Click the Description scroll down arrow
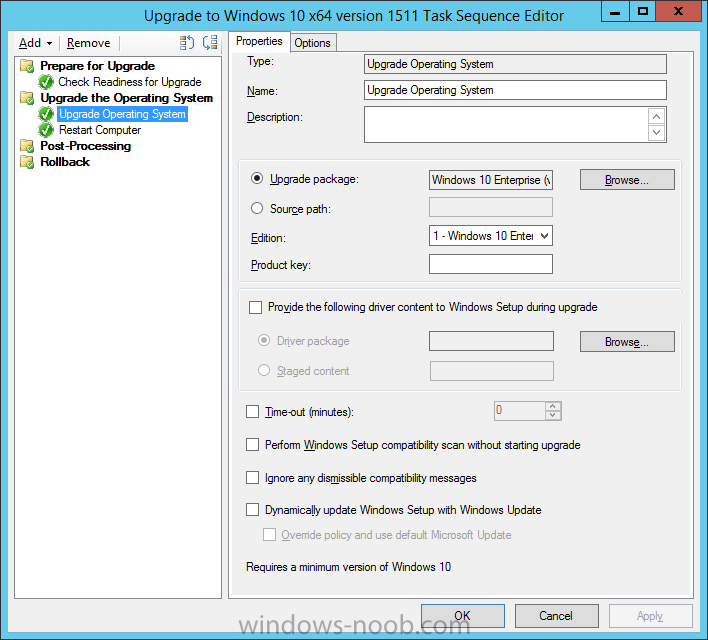Screen dimensions: 708x640 [657, 132]
